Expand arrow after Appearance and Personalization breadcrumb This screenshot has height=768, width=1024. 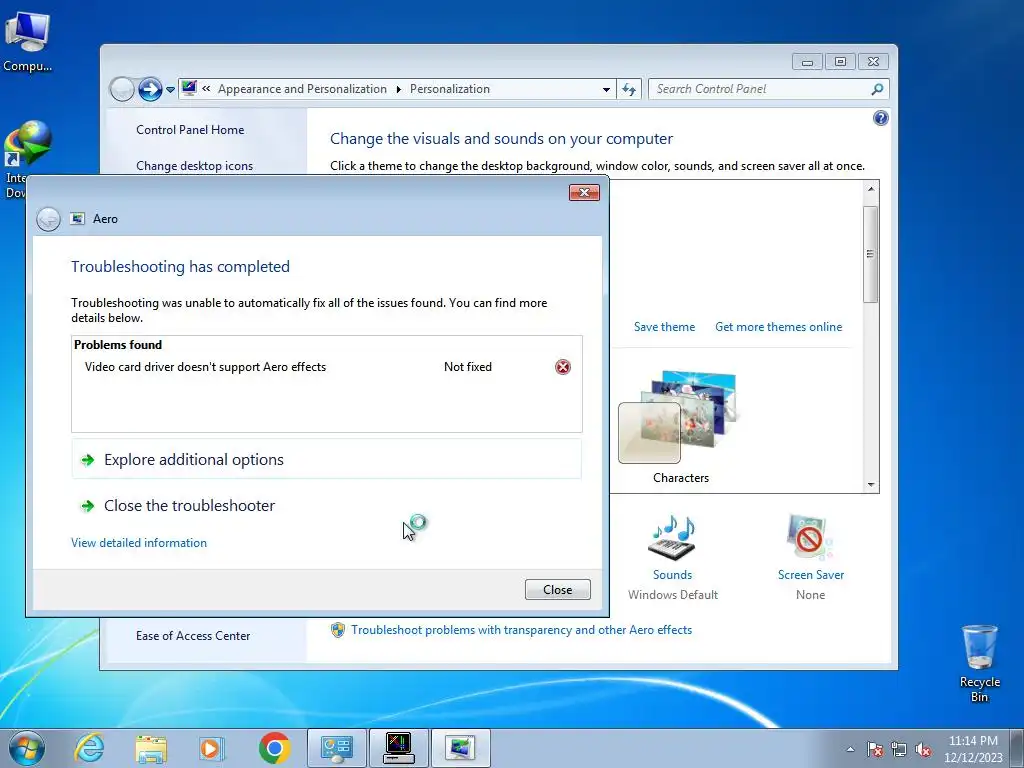pyautogui.click(x=398, y=89)
